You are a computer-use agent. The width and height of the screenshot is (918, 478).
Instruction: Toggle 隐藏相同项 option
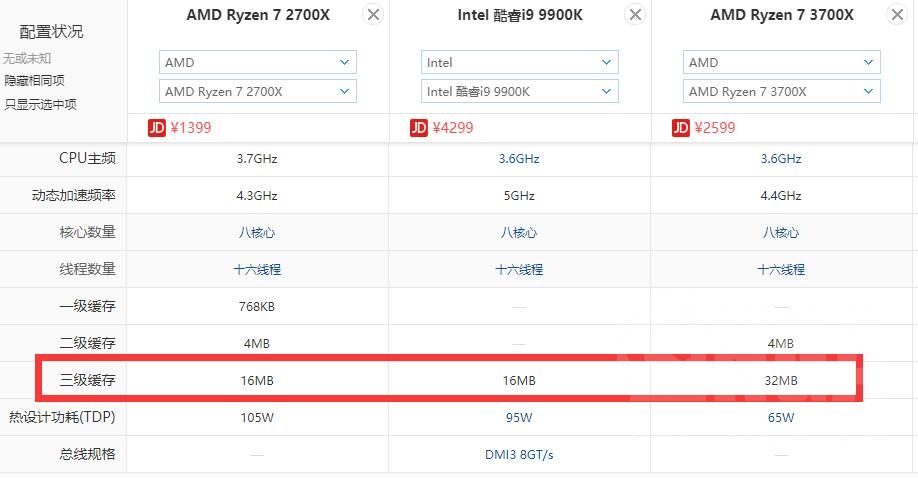(x=34, y=81)
